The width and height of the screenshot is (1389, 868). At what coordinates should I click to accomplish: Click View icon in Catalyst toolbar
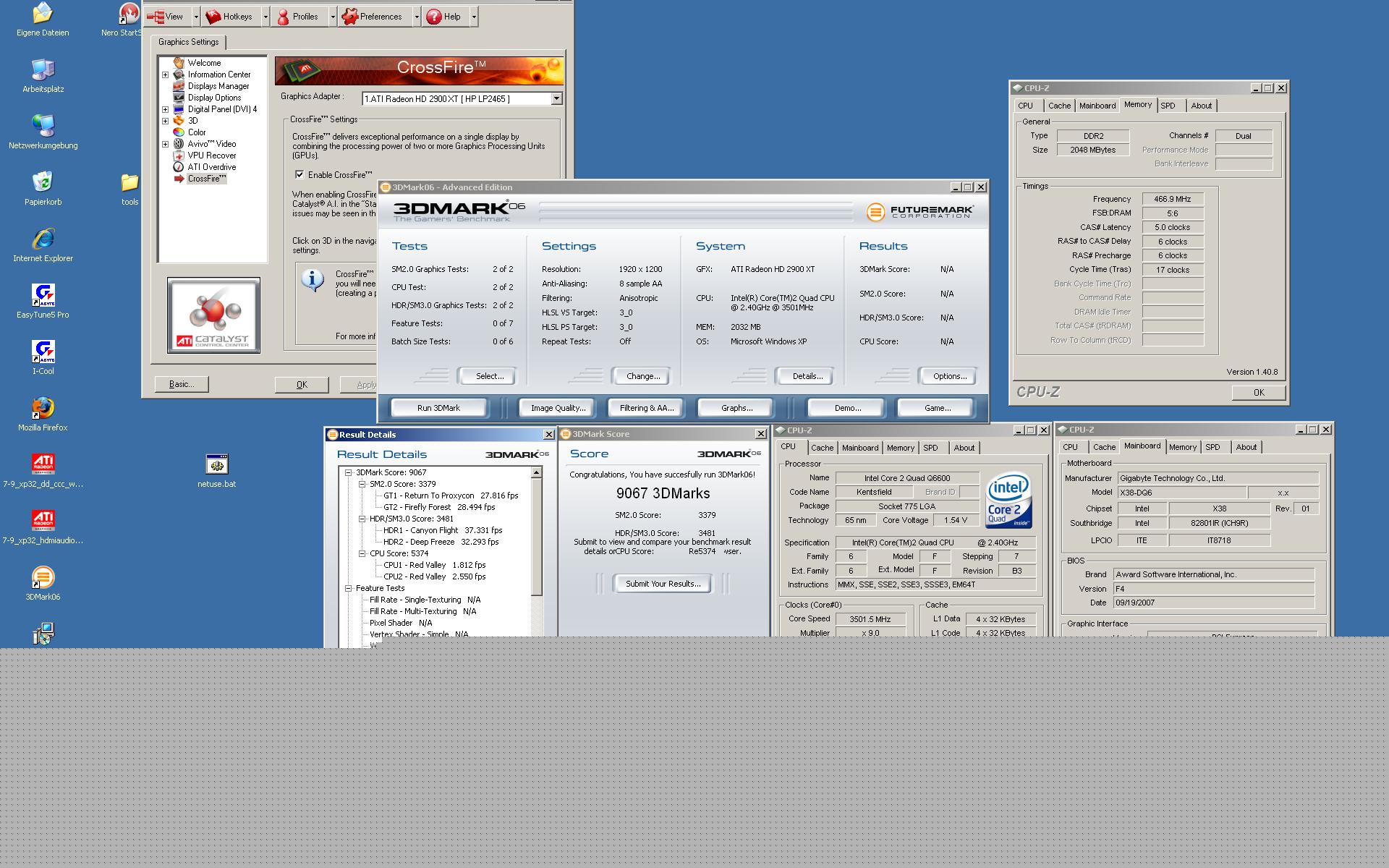point(155,16)
